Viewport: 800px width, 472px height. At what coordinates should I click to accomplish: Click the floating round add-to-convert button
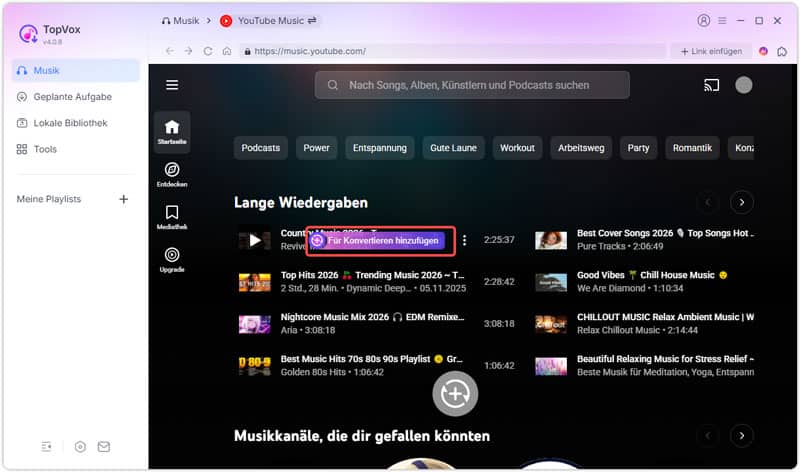455,393
